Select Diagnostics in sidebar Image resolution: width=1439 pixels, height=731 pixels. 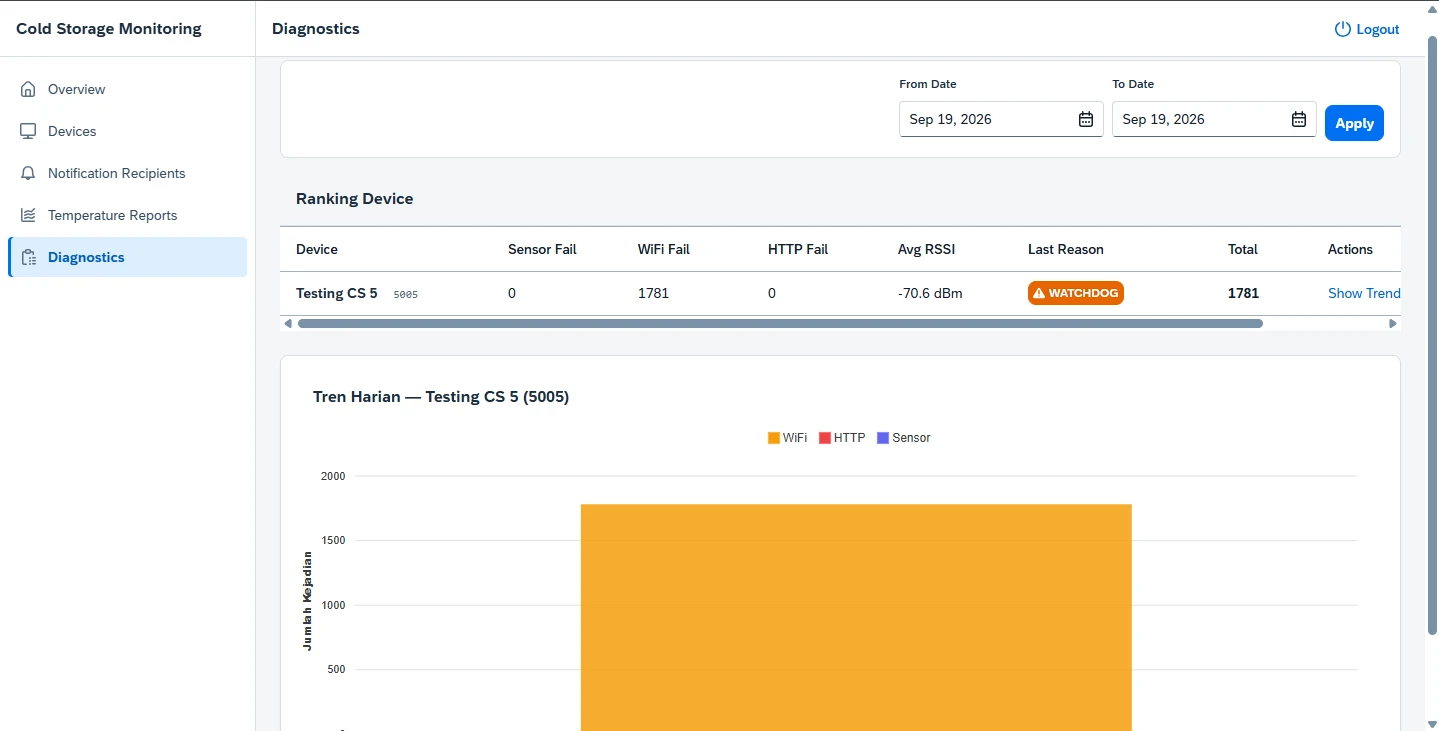tap(127, 257)
